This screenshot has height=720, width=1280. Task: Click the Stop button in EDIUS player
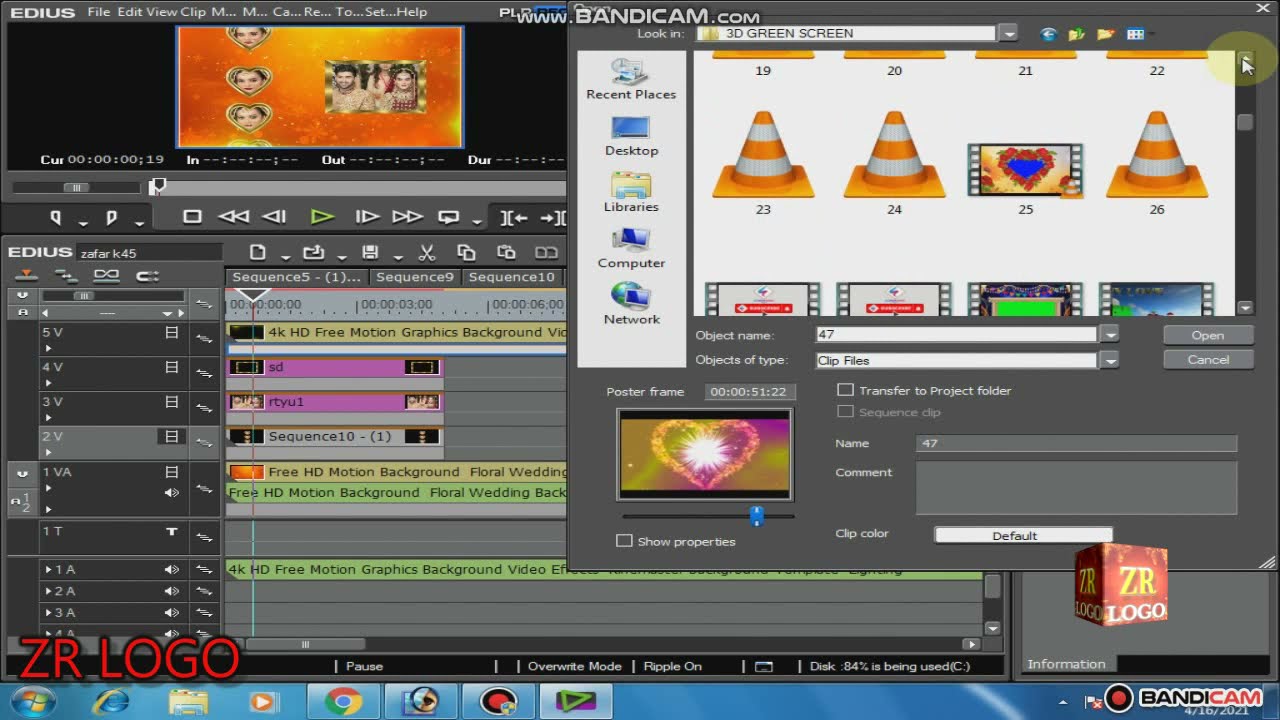point(192,216)
